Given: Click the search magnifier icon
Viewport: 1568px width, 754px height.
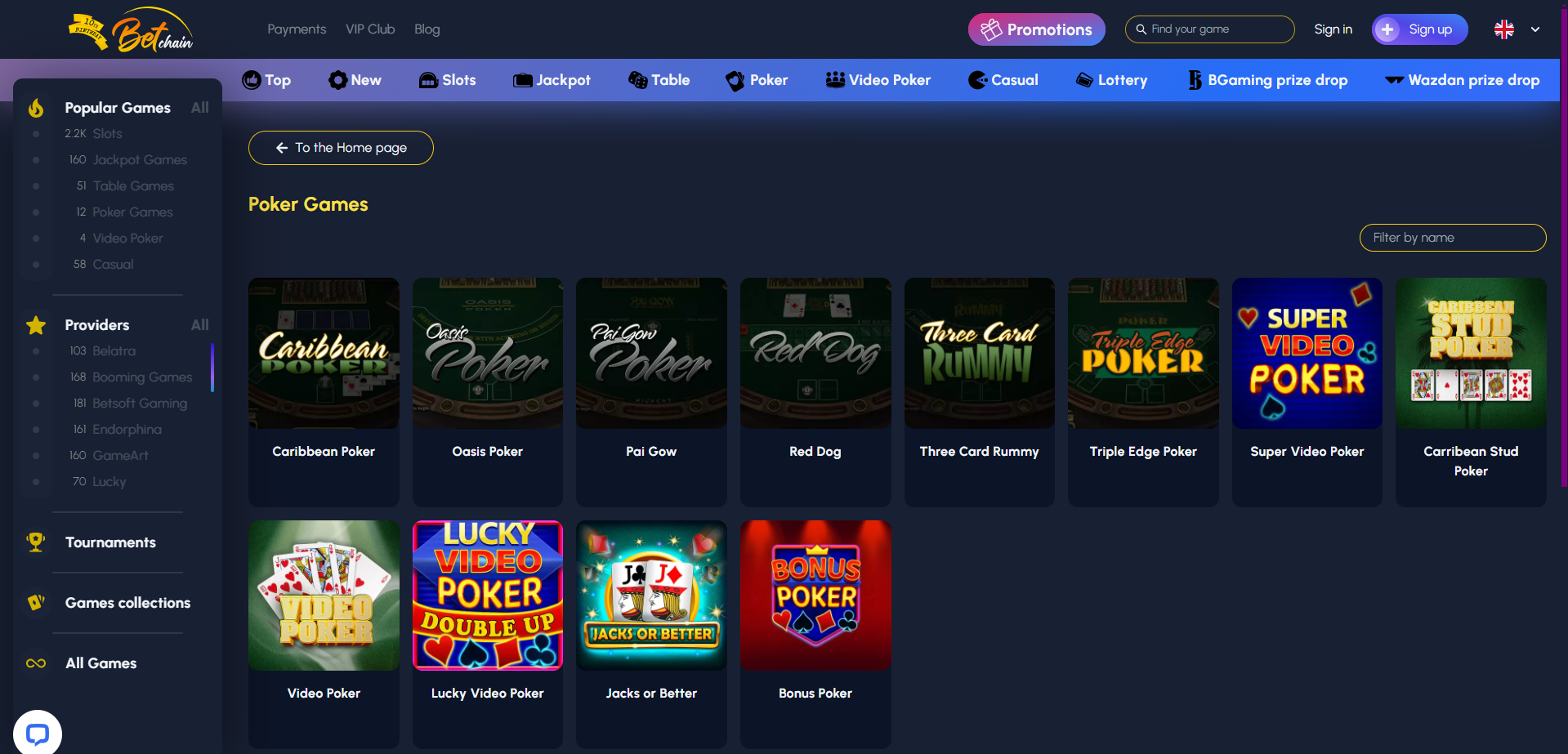Looking at the screenshot, I should click(1141, 29).
